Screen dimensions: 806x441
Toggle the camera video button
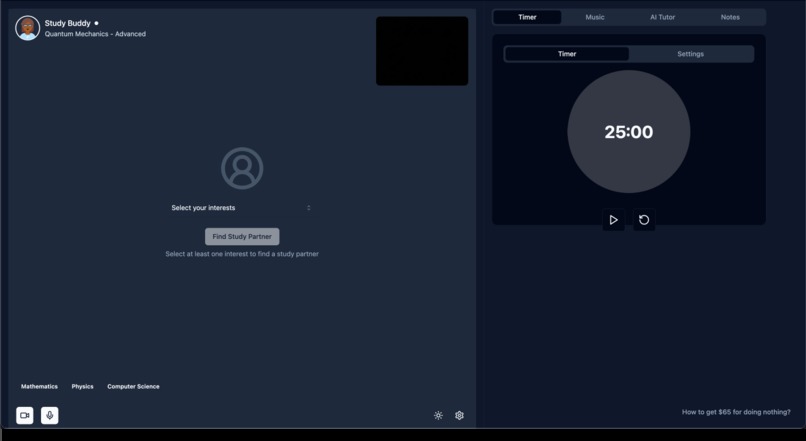click(x=25, y=415)
